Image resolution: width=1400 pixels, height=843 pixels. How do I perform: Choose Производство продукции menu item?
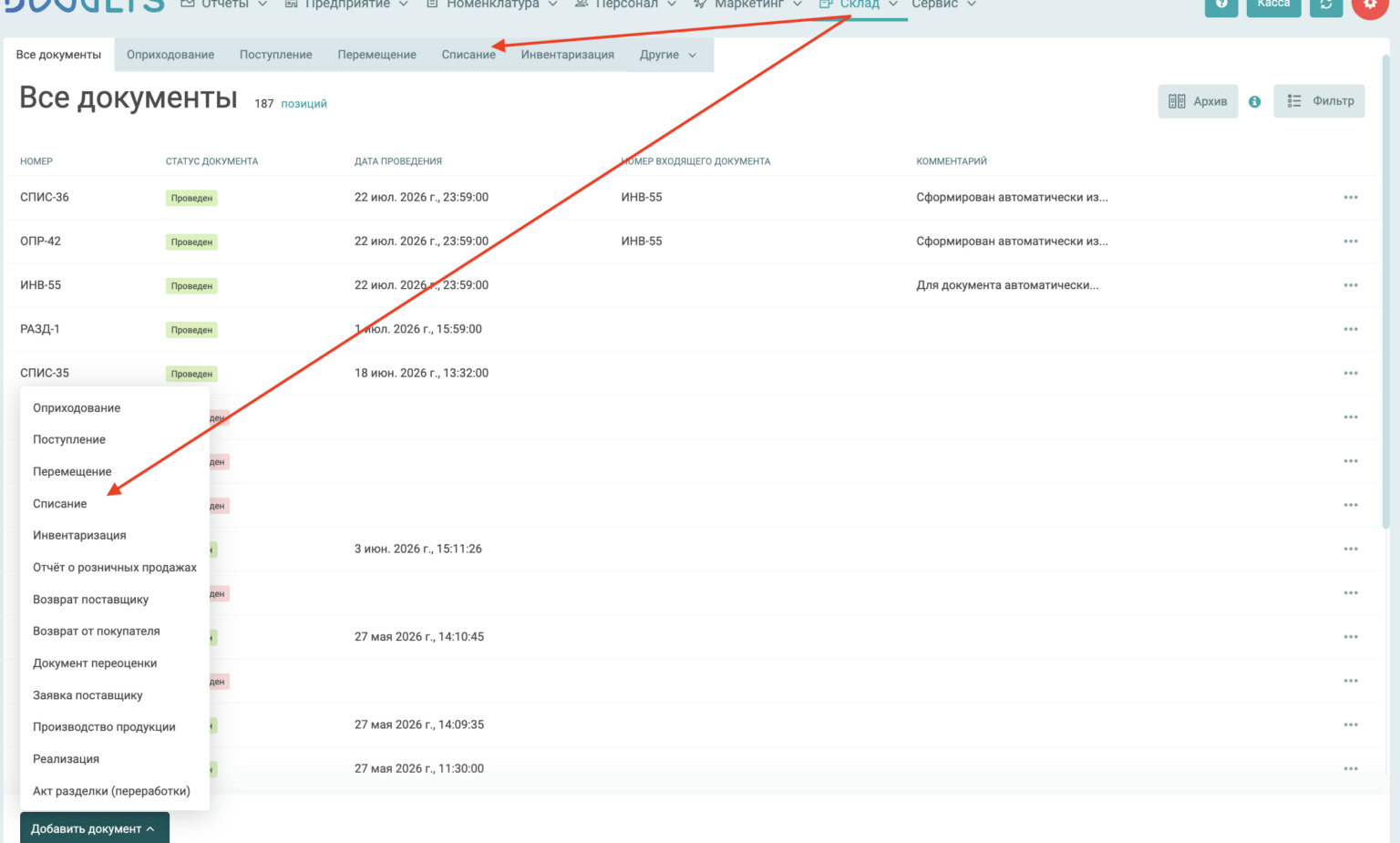pyautogui.click(x=105, y=727)
